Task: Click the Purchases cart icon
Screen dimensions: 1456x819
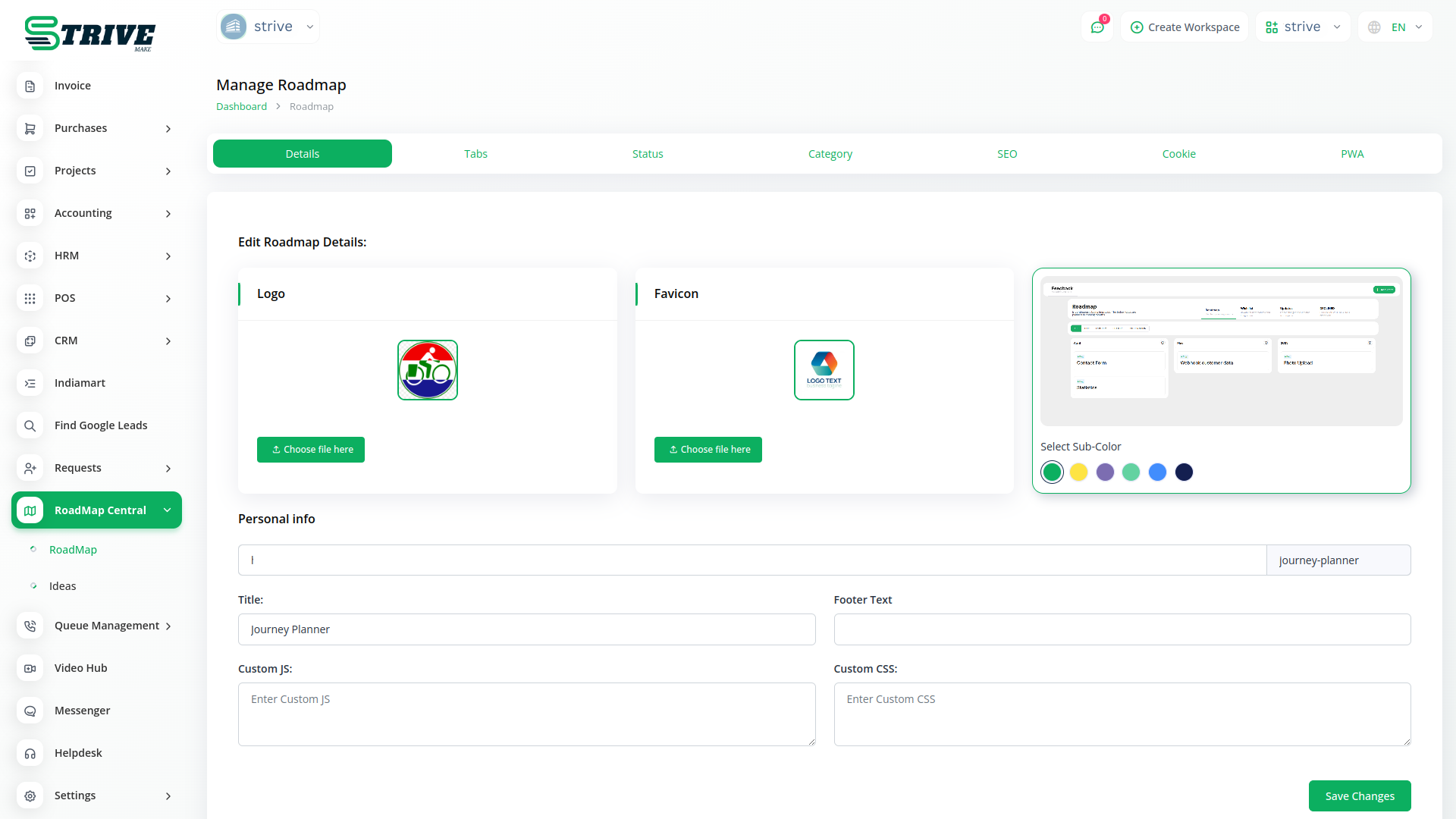Action: (30, 129)
